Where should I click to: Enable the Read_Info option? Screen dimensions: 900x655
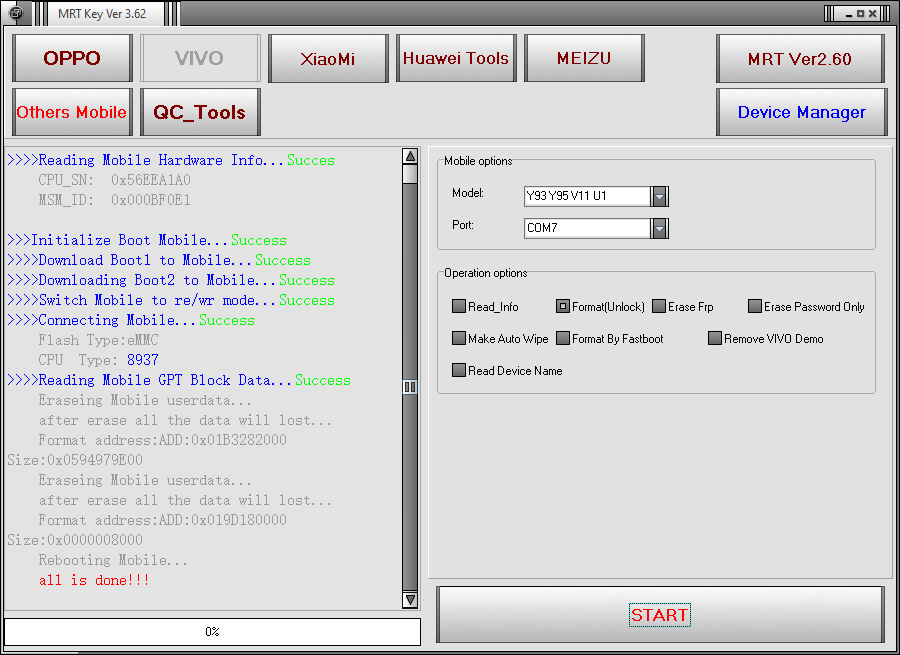459,307
